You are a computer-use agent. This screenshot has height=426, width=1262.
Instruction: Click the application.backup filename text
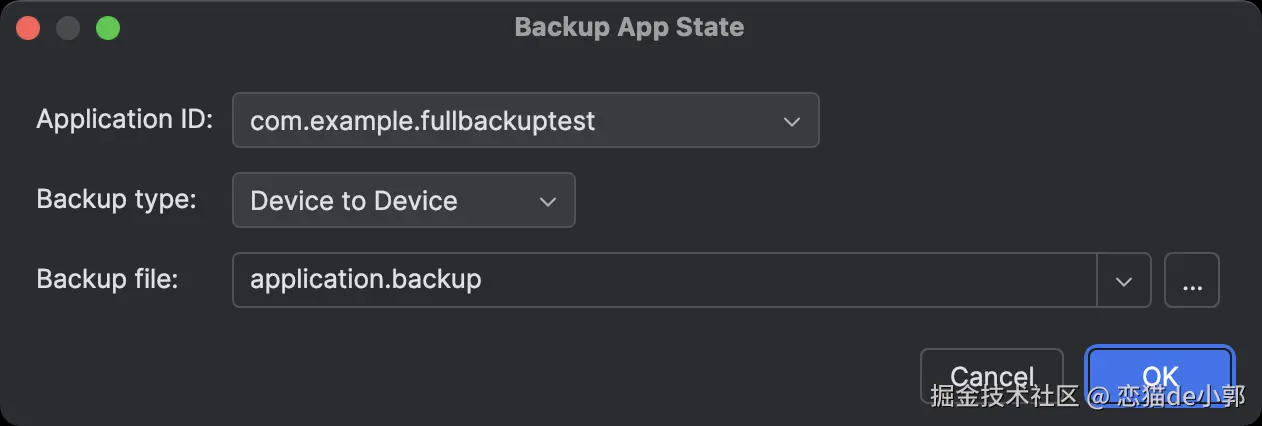point(366,279)
